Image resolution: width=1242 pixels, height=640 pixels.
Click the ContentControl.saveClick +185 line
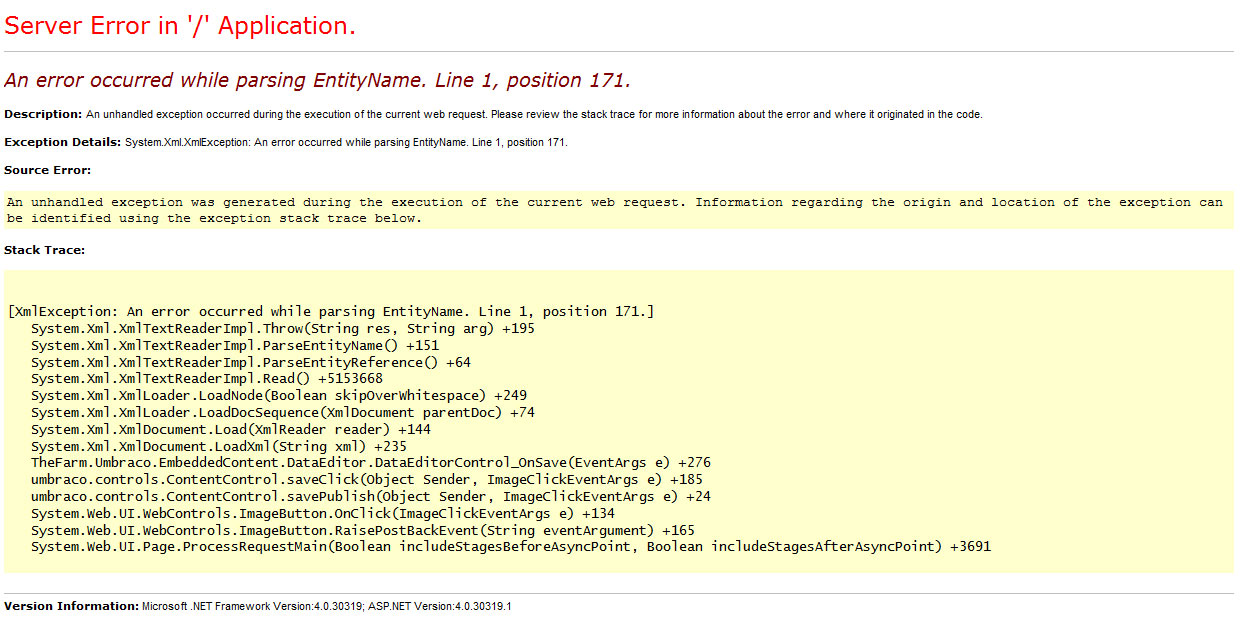tap(366, 480)
